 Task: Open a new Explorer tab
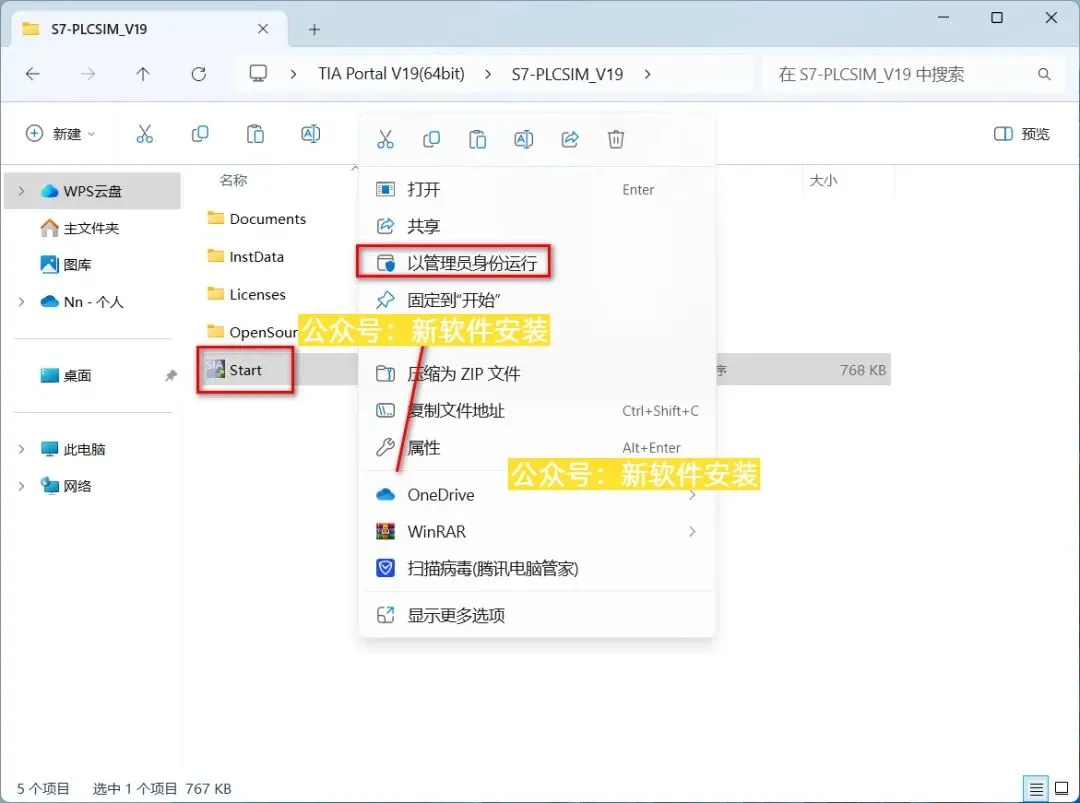coord(314,30)
